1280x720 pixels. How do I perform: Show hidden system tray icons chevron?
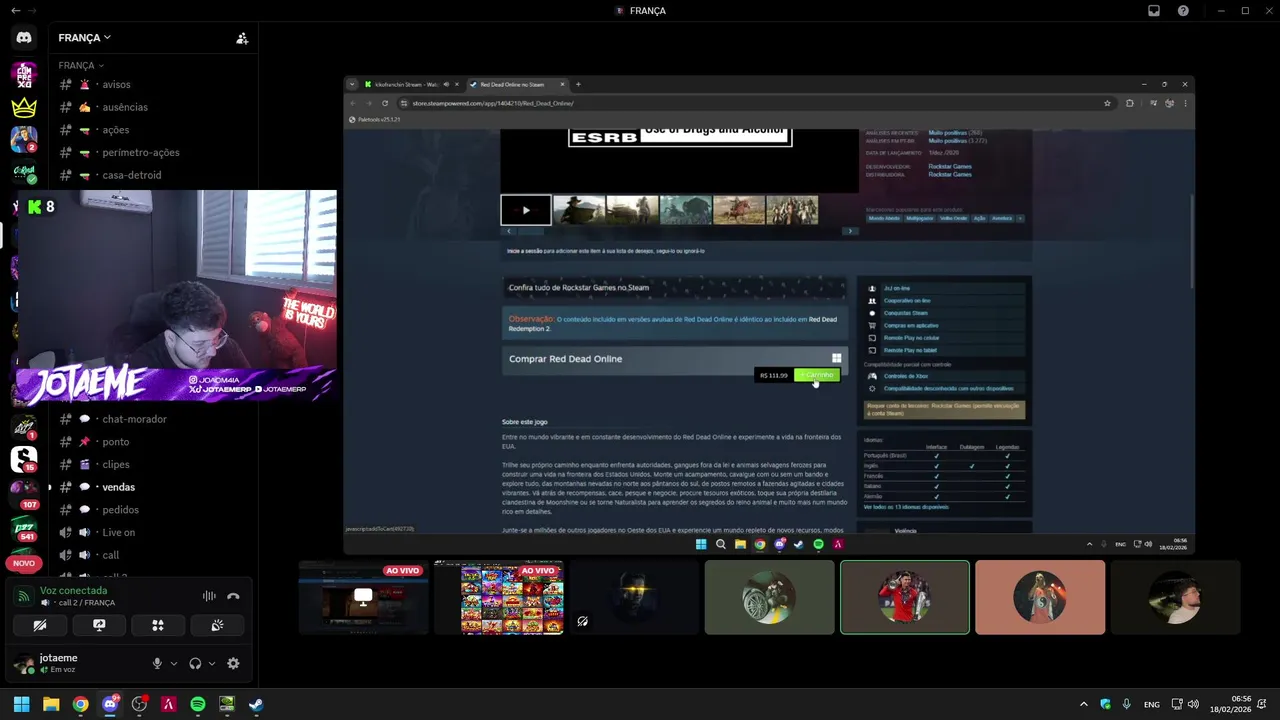[x=1083, y=704]
